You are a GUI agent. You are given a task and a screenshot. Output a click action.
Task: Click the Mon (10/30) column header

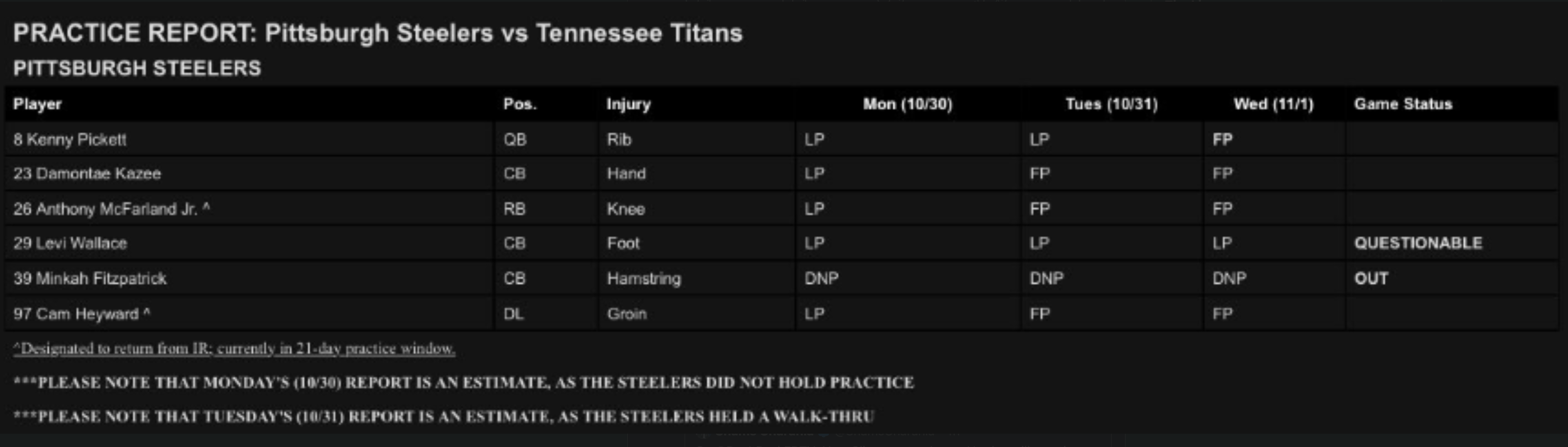908,104
